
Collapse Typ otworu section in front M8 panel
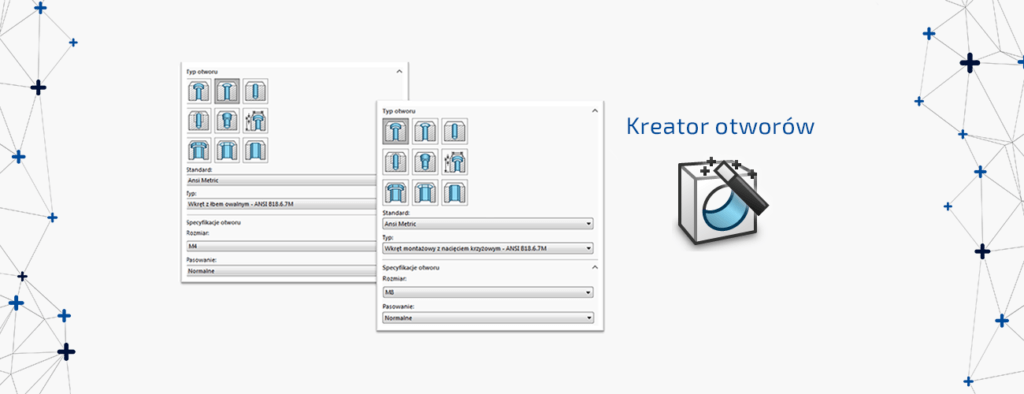[x=594, y=111]
